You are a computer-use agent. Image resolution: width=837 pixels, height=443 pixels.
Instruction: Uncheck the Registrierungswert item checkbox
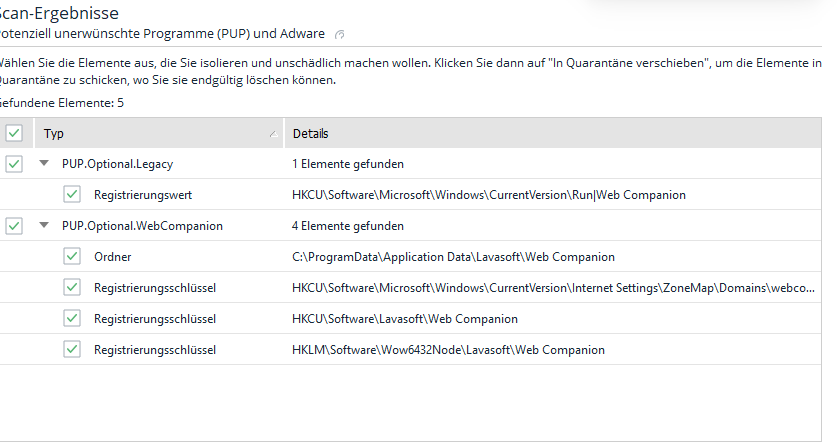tap(72, 195)
